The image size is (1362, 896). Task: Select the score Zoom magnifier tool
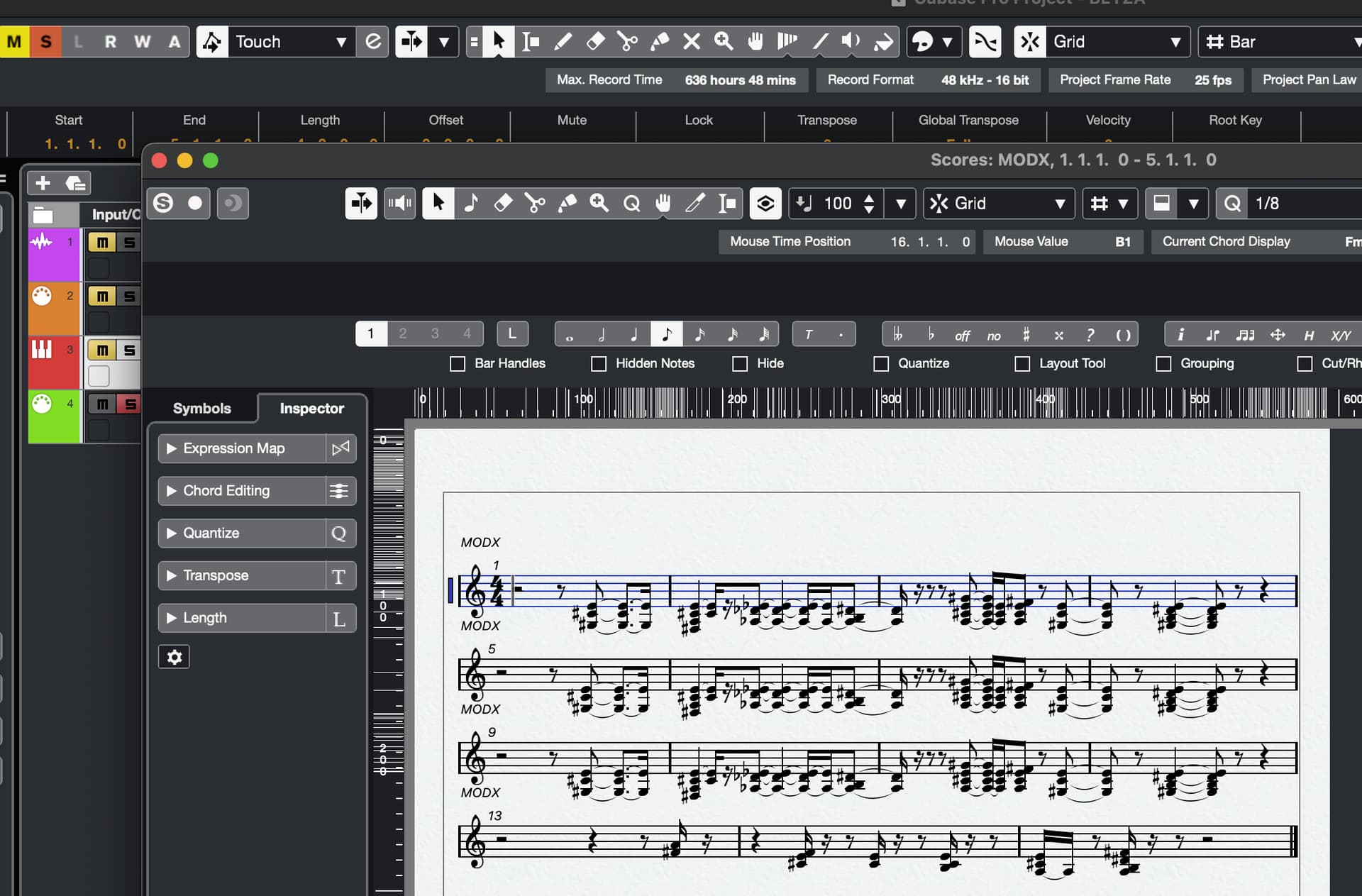click(x=599, y=204)
